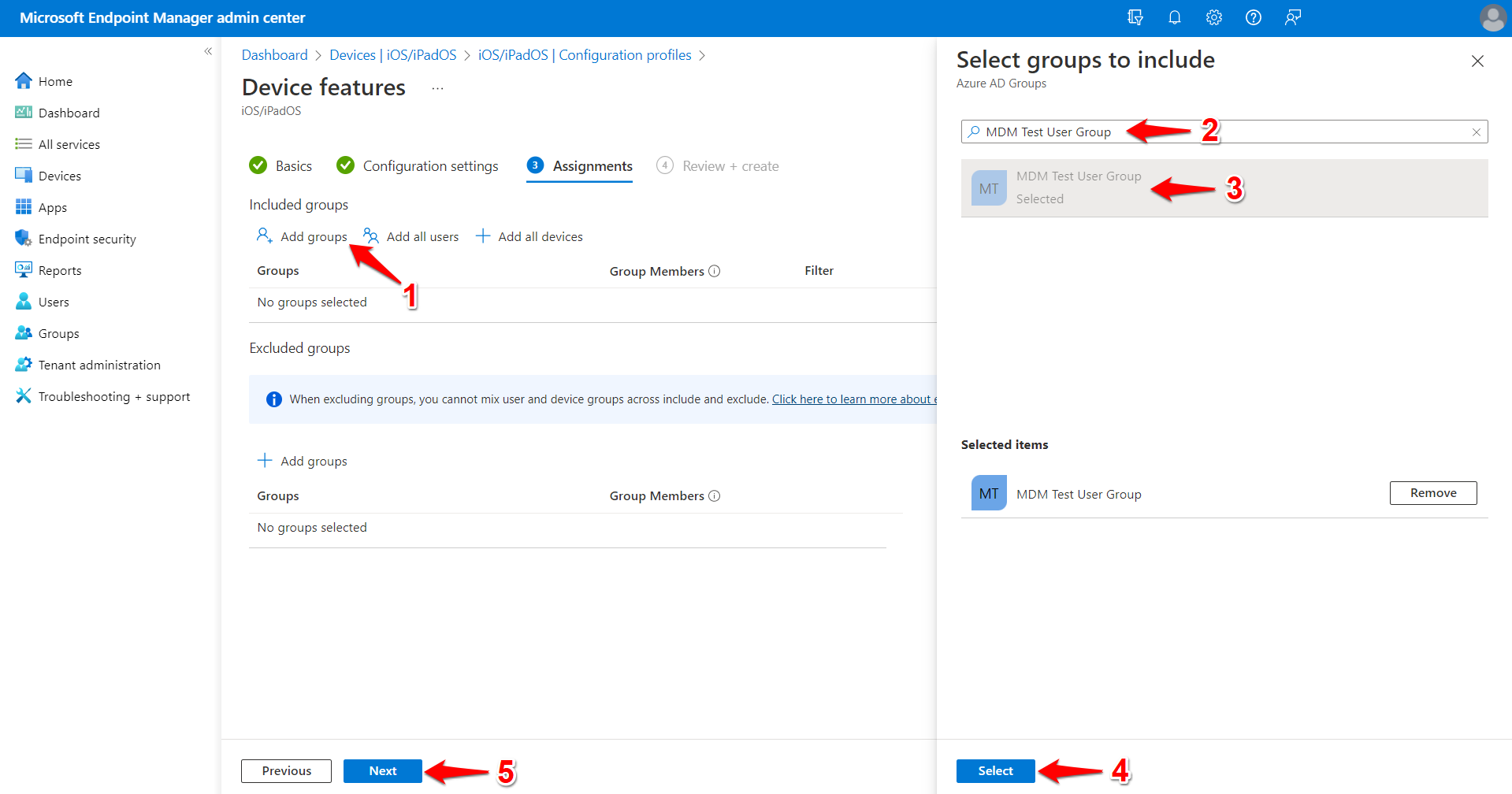Collapse the left navigation sidebar
The image size is (1512, 794).
pos(208,51)
